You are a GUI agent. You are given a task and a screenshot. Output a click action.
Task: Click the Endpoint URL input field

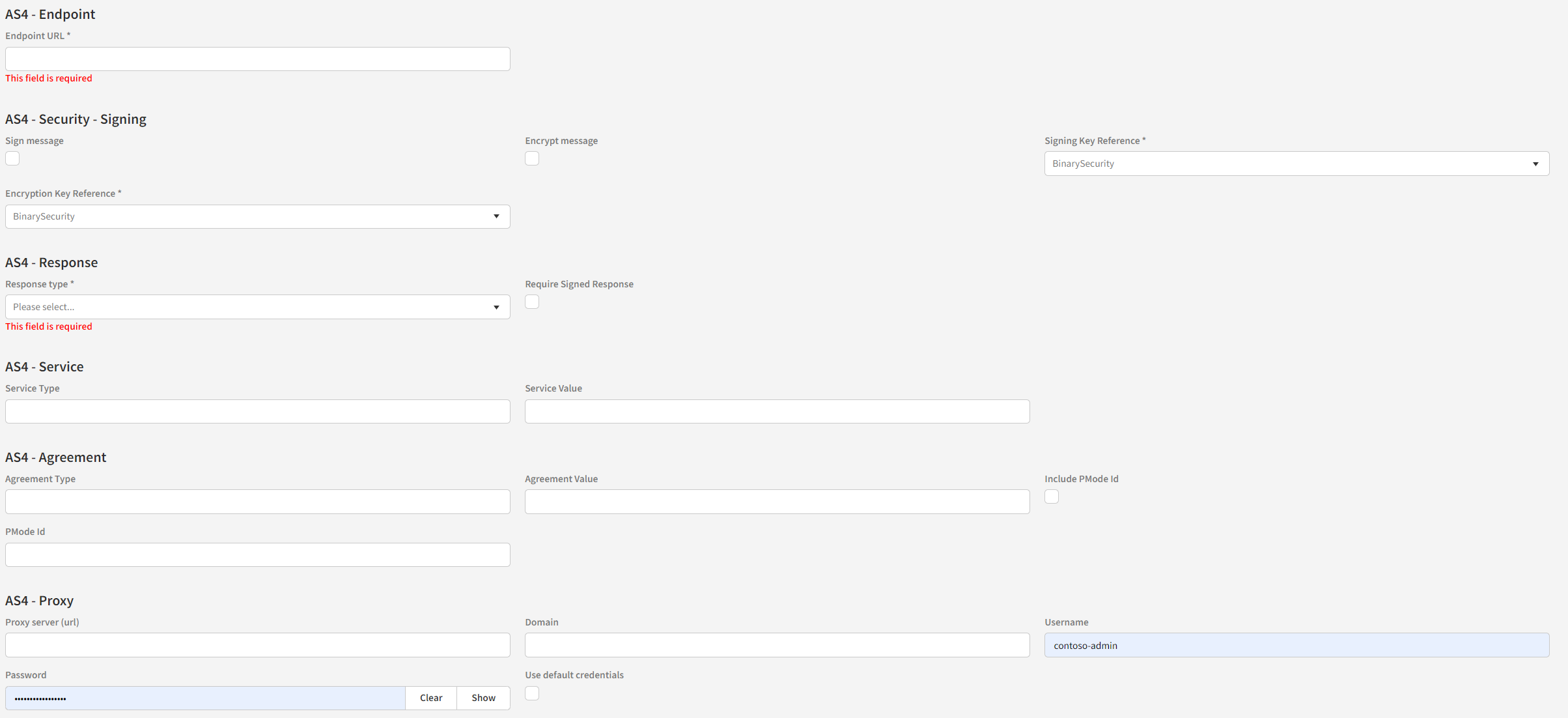click(257, 59)
